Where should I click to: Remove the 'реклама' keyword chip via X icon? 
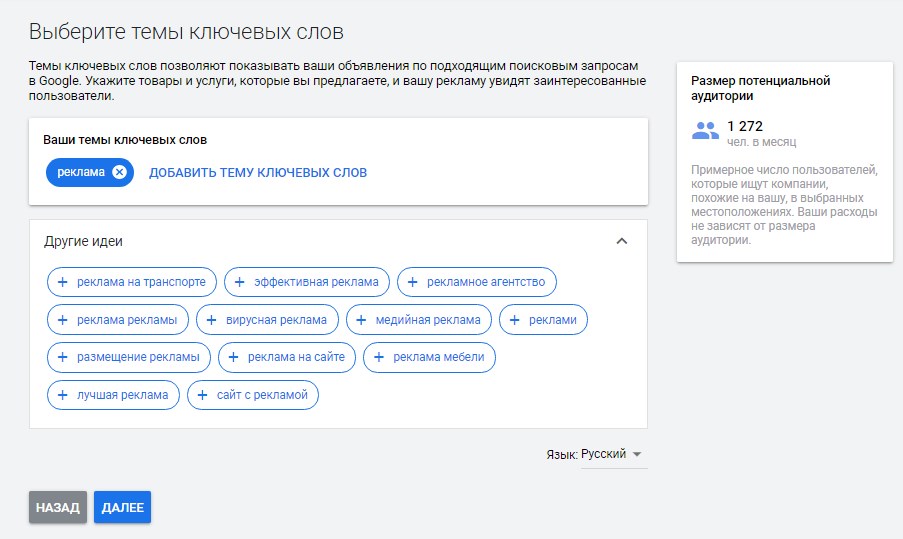[x=120, y=172]
